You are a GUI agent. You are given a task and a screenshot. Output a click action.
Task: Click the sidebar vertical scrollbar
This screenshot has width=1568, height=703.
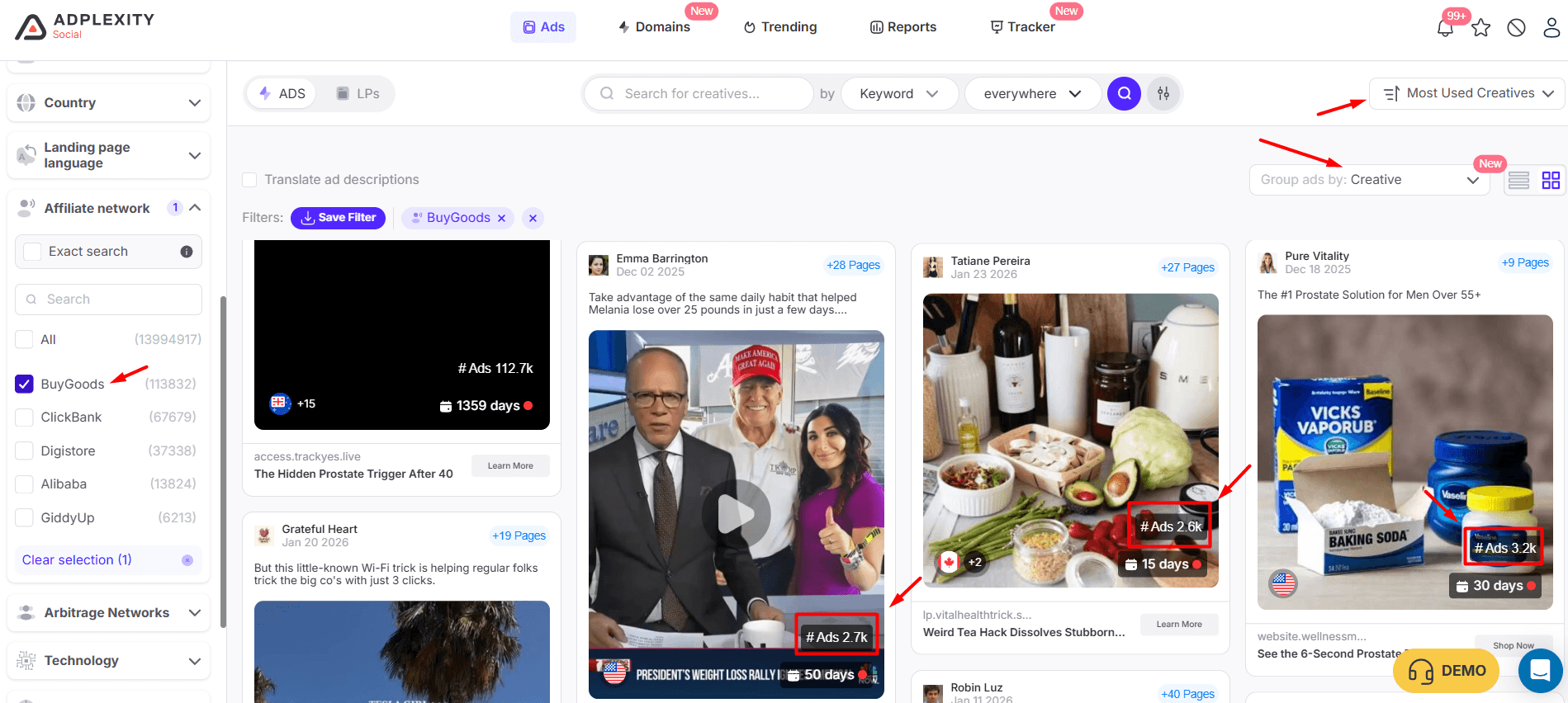tap(223, 462)
